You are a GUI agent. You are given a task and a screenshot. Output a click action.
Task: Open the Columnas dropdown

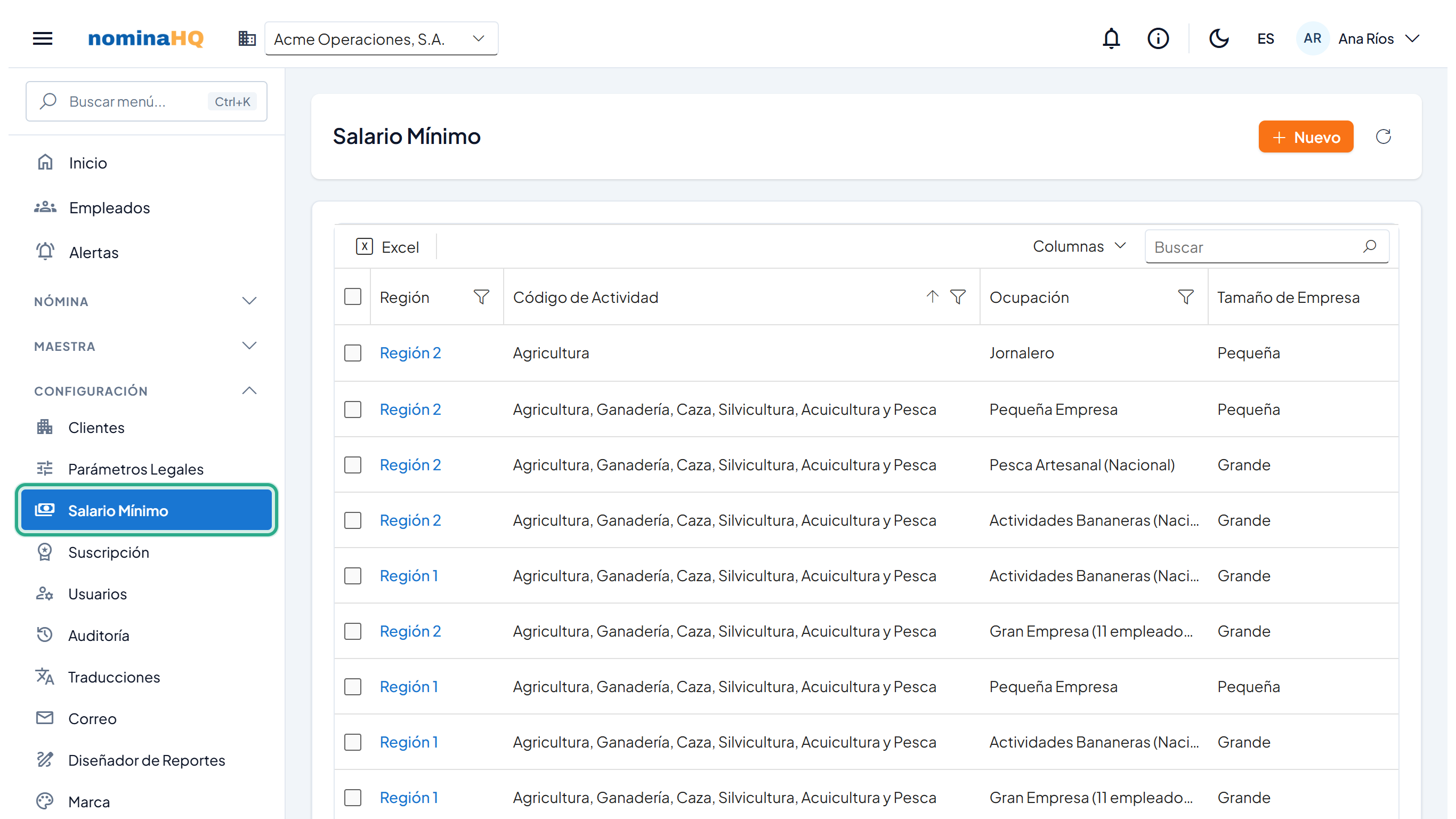(x=1079, y=246)
